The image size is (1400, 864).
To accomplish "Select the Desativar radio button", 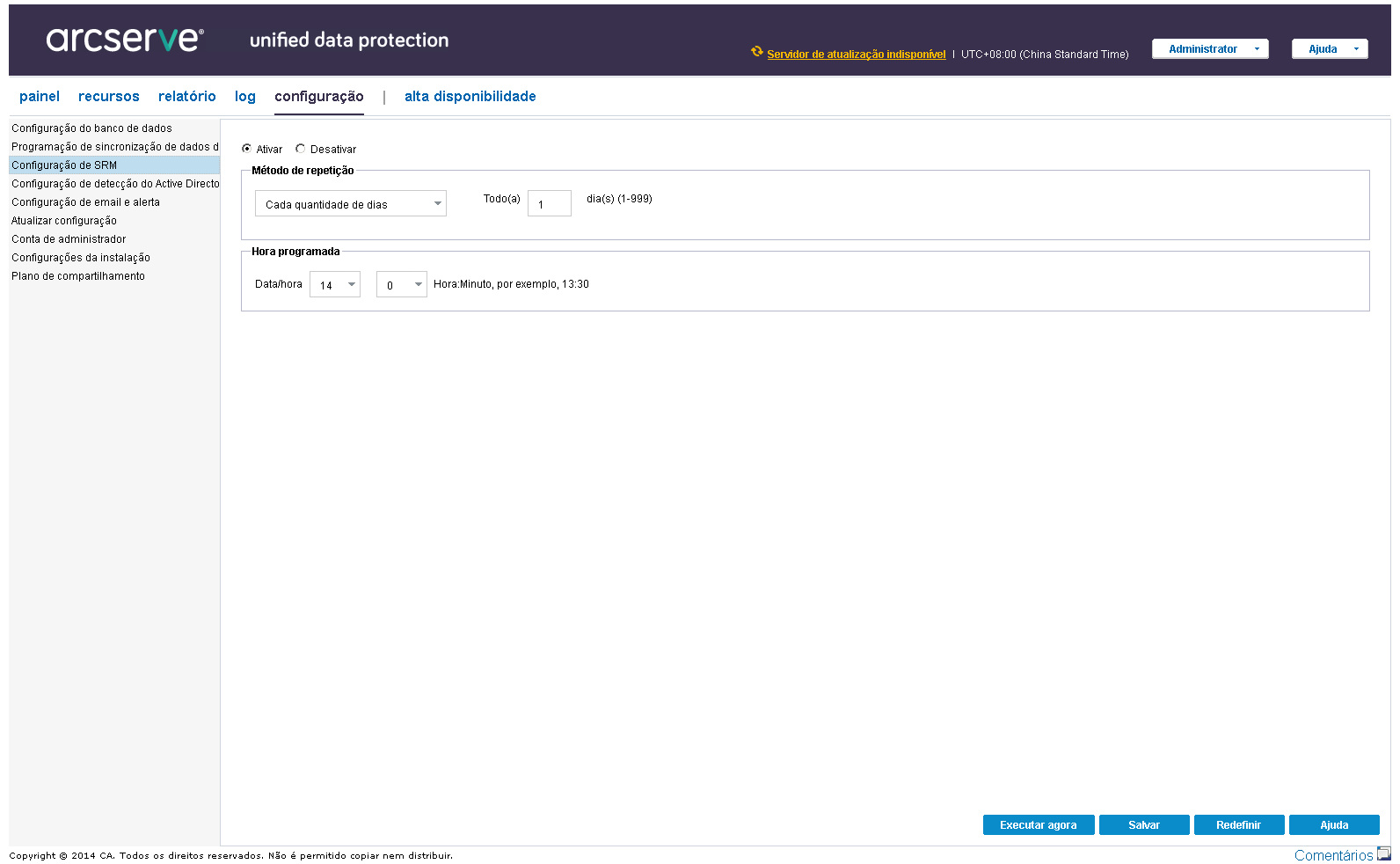I will click(x=301, y=149).
